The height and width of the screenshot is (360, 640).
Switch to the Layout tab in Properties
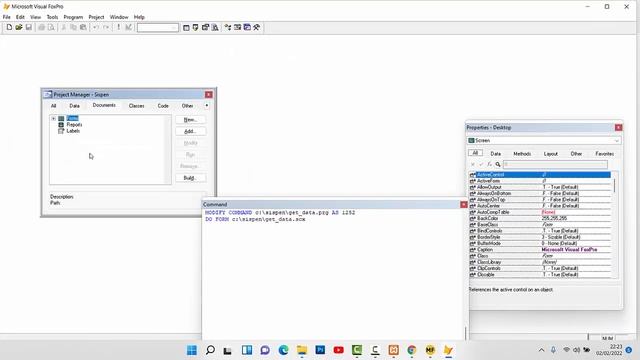click(550, 154)
